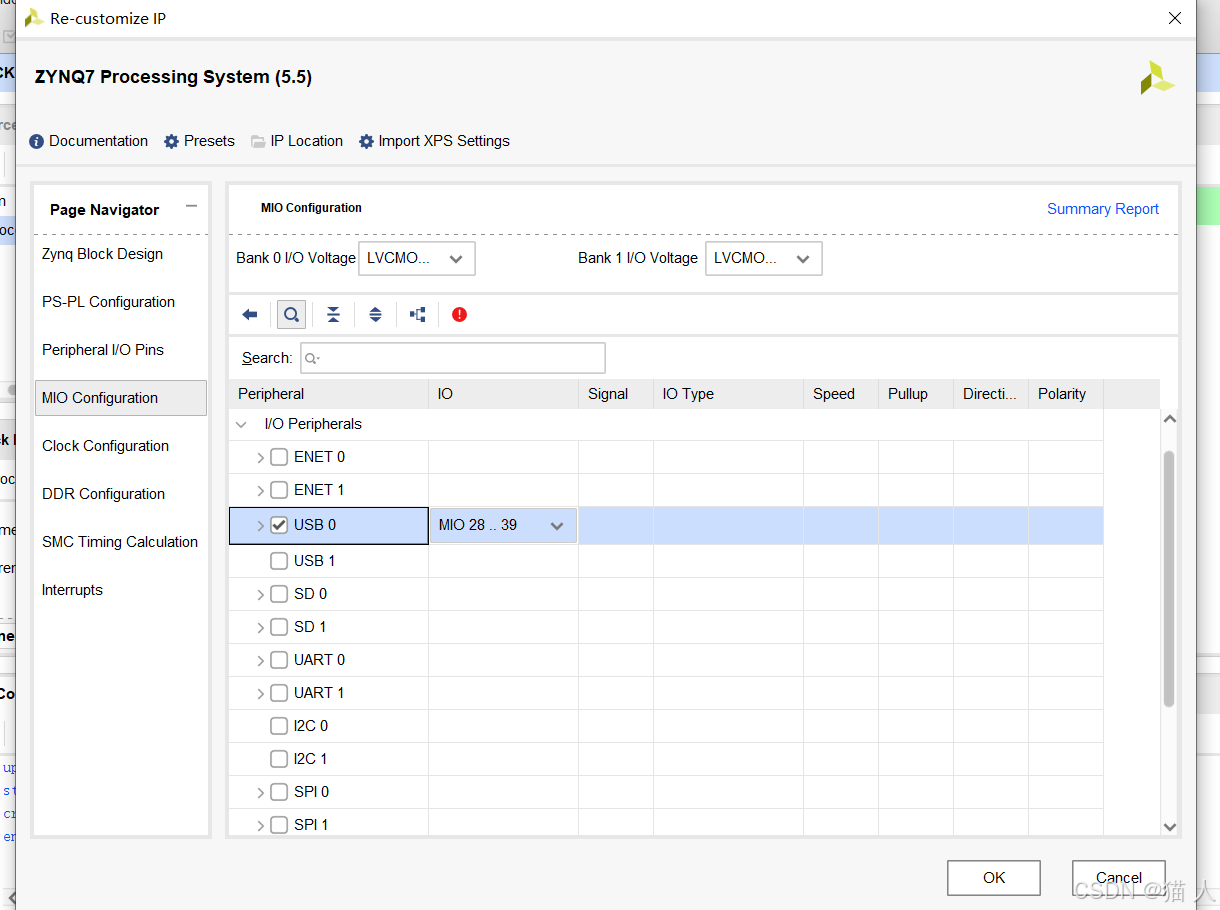The image size is (1220, 910).
Task: Click the Peripheral column header
Action: coord(329,394)
